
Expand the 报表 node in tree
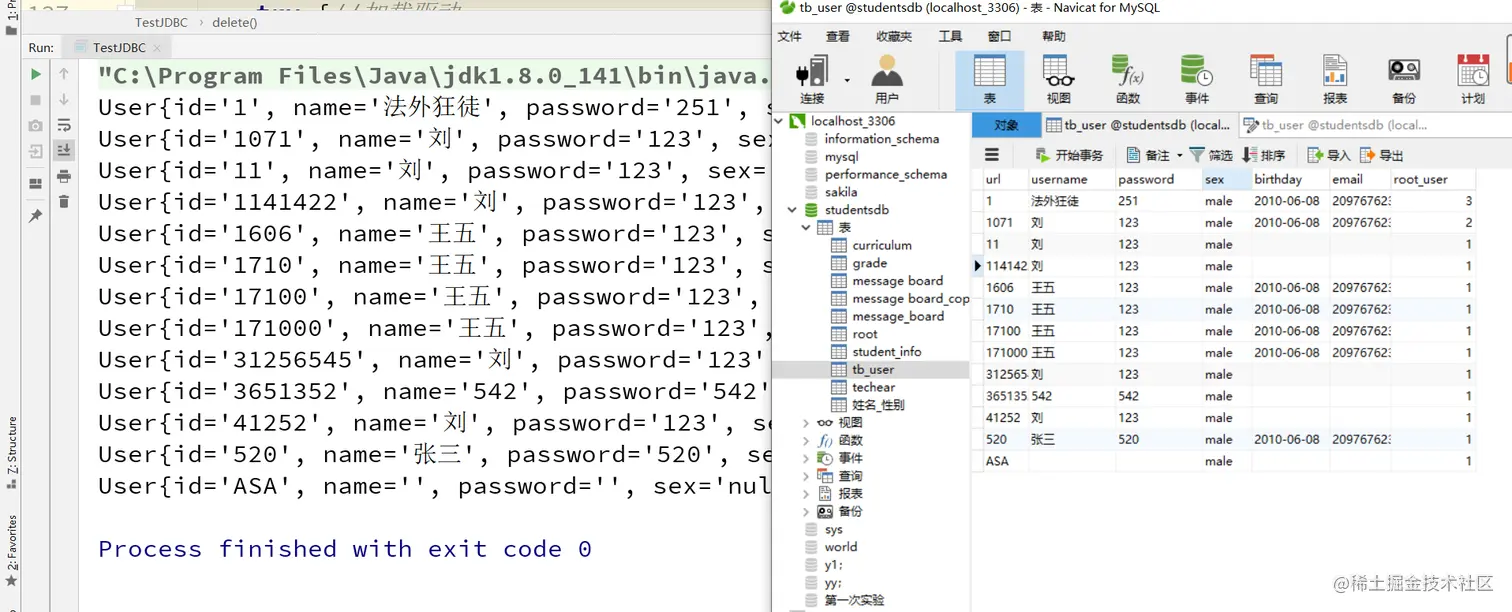(x=806, y=494)
